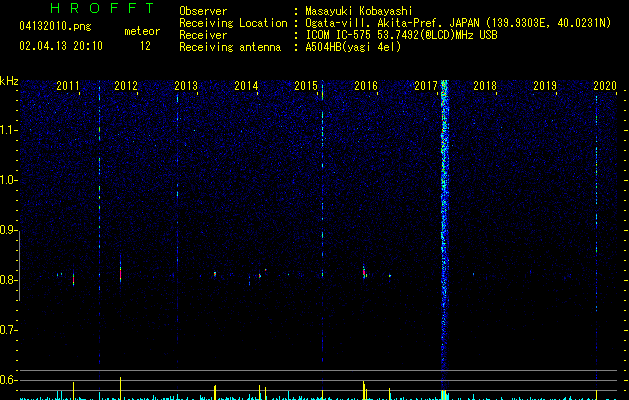Click time marker 2012
This screenshot has width=629, height=400.
coord(126,86)
